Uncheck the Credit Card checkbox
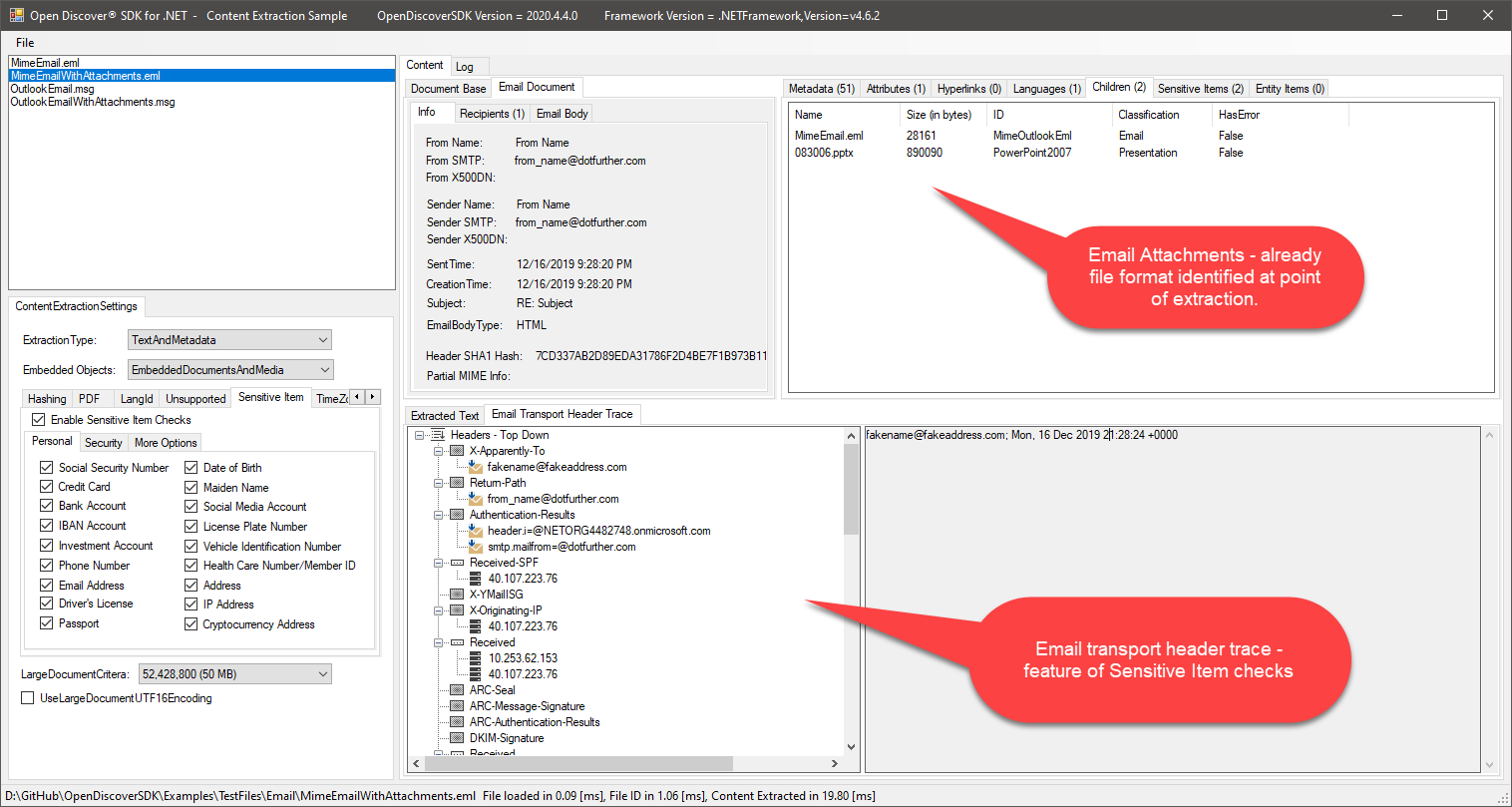The image size is (1512, 807). [x=46, y=487]
